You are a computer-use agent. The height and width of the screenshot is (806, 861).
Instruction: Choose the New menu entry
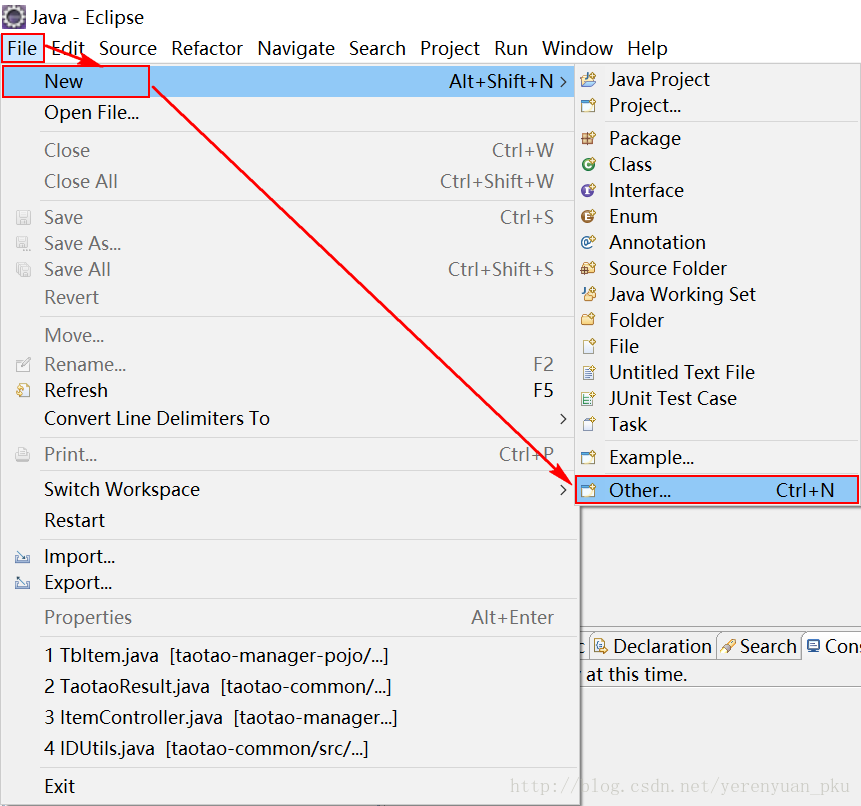tap(288, 81)
